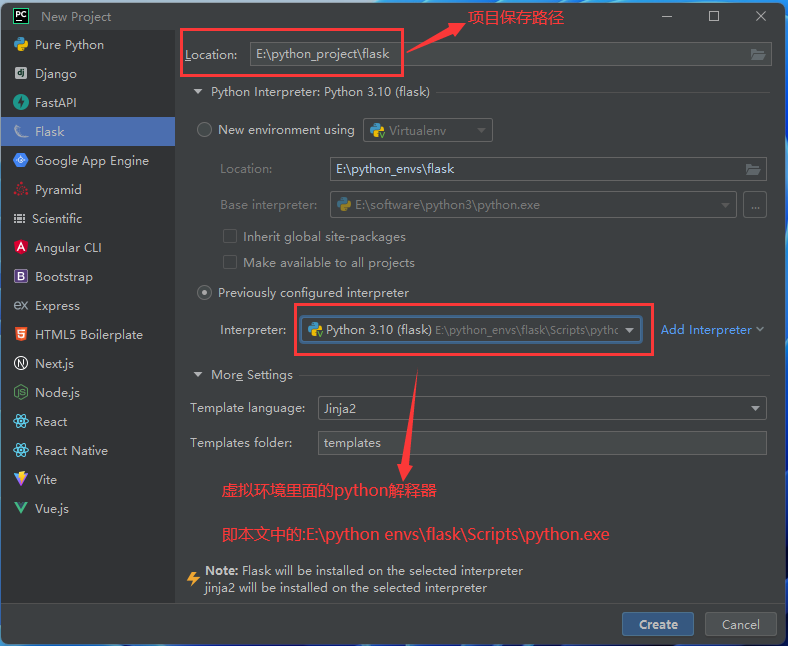
Task: Click the Django icon in project types
Action: coord(21,73)
